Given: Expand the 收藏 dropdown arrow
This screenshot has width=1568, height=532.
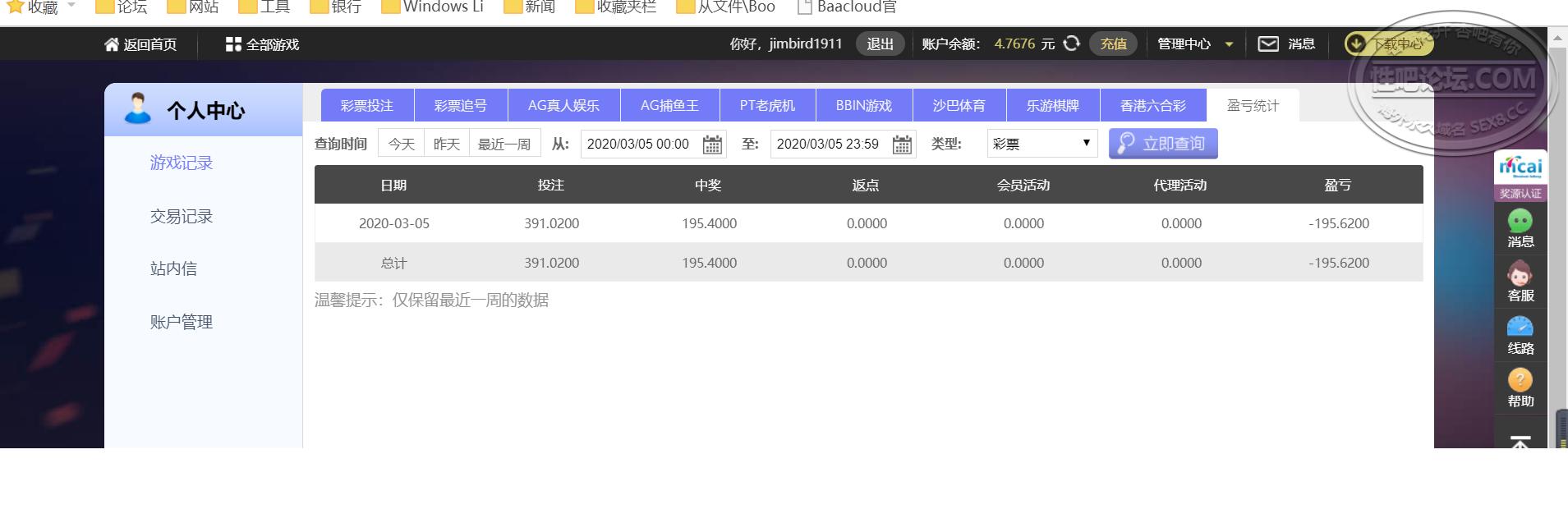Looking at the screenshot, I should [x=71, y=5].
